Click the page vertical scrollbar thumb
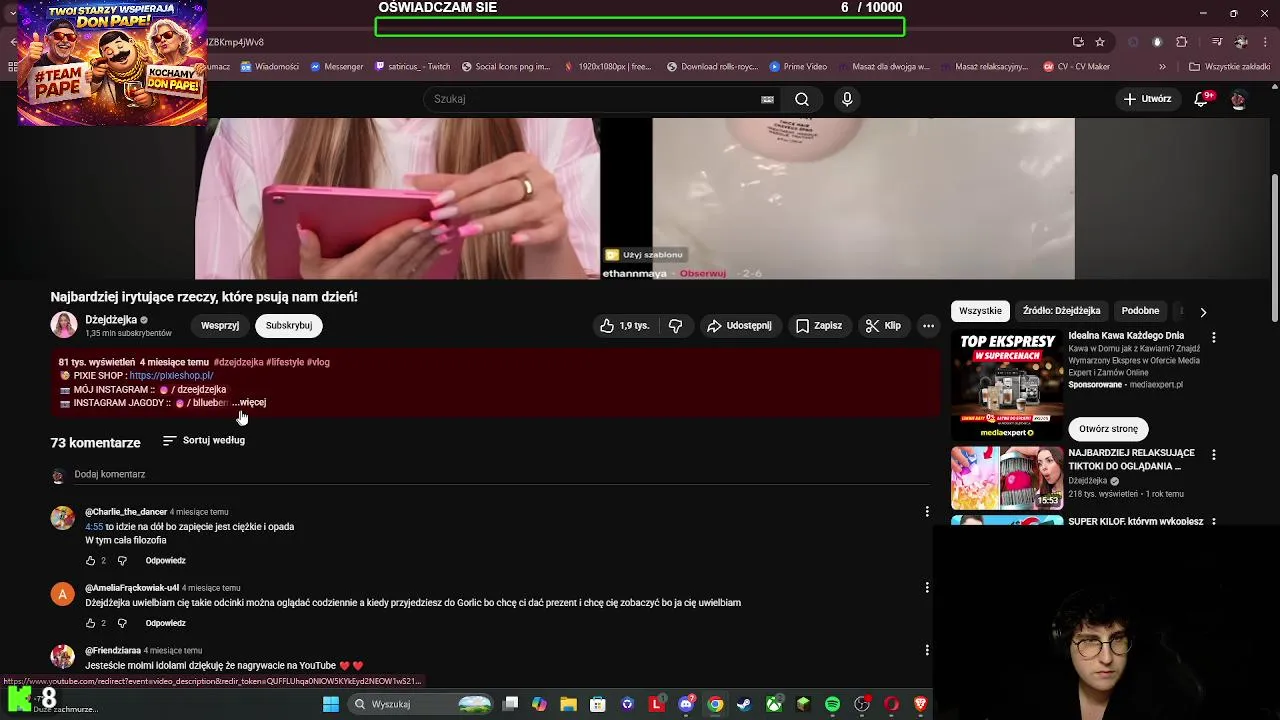Viewport: 1280px width, 720px height. pyautogui.click(x=1274, y=248)
